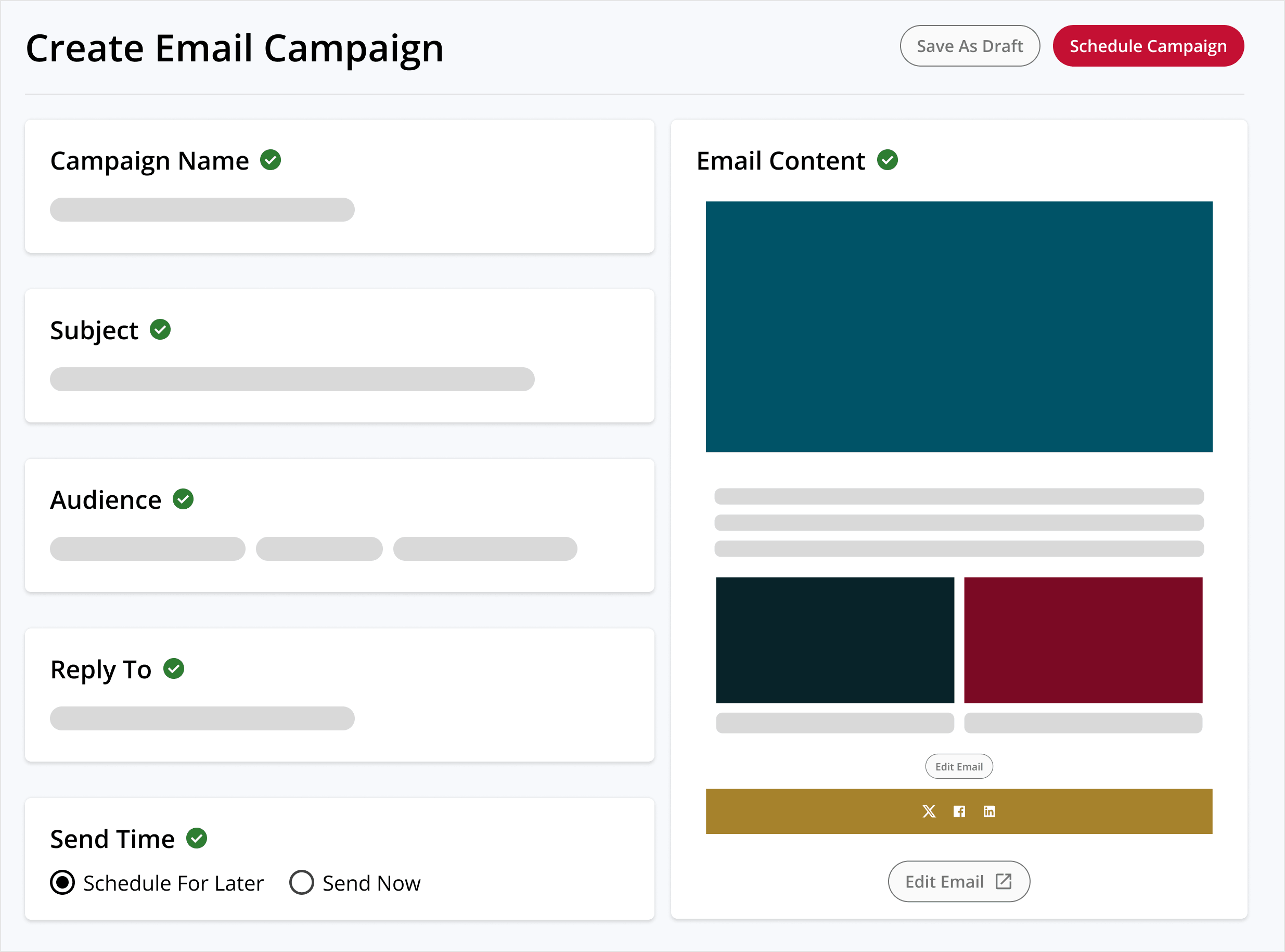Click the first Audience tag pill

click(x=148, y=549)
